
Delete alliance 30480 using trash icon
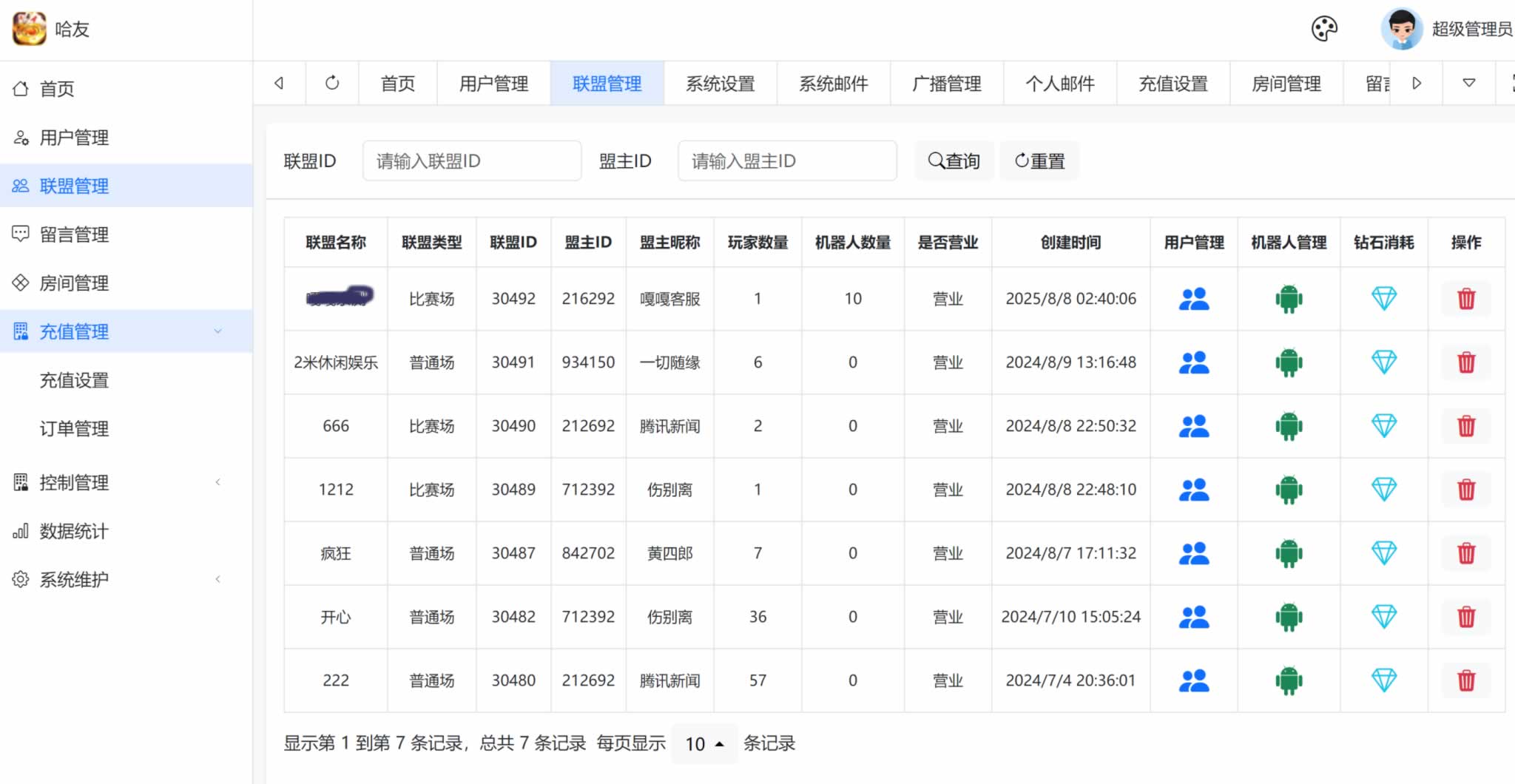[x=1465, y=680]
